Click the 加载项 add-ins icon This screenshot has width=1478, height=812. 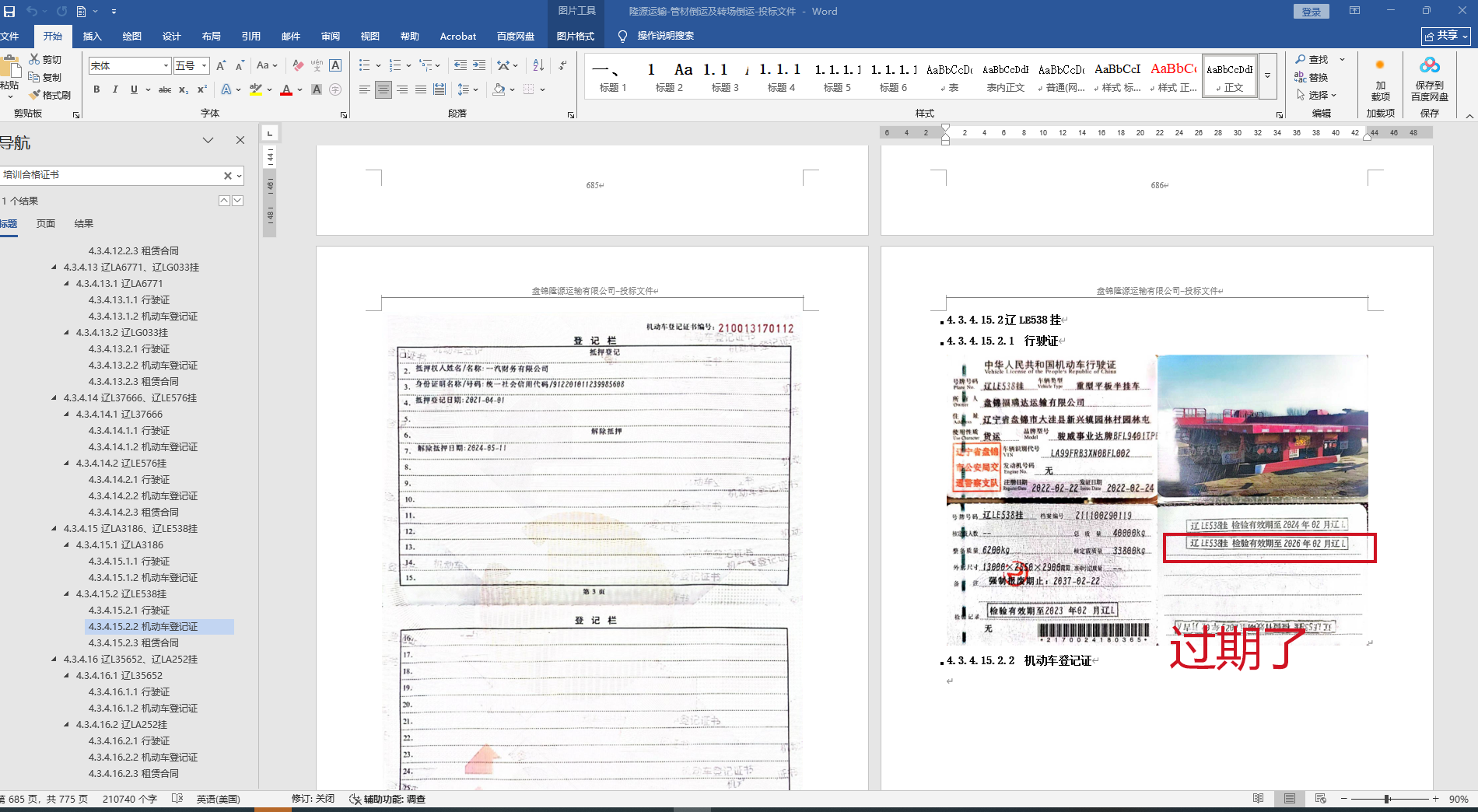pyautogui.click(x=1380, y=79)
